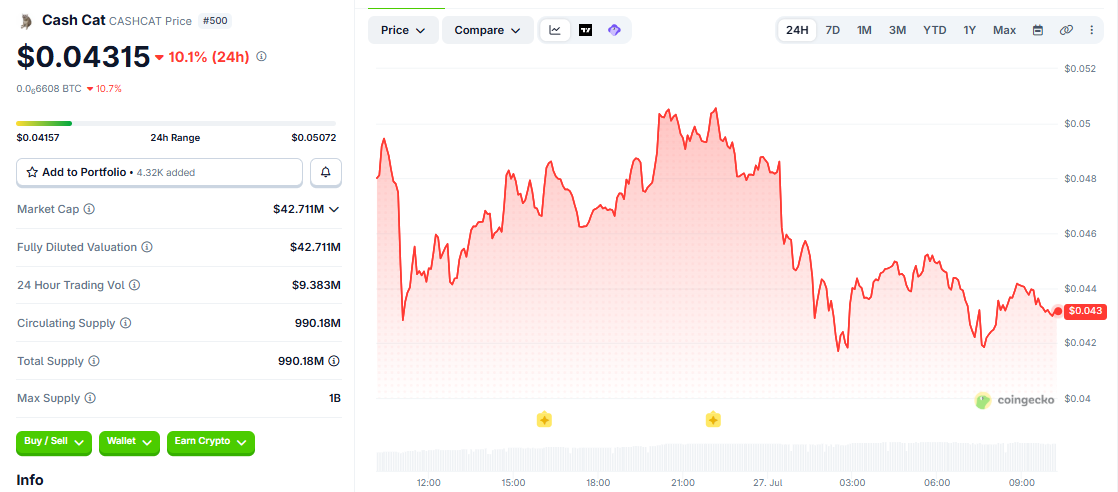Click the news marker after 21:00

click(712, 419)
